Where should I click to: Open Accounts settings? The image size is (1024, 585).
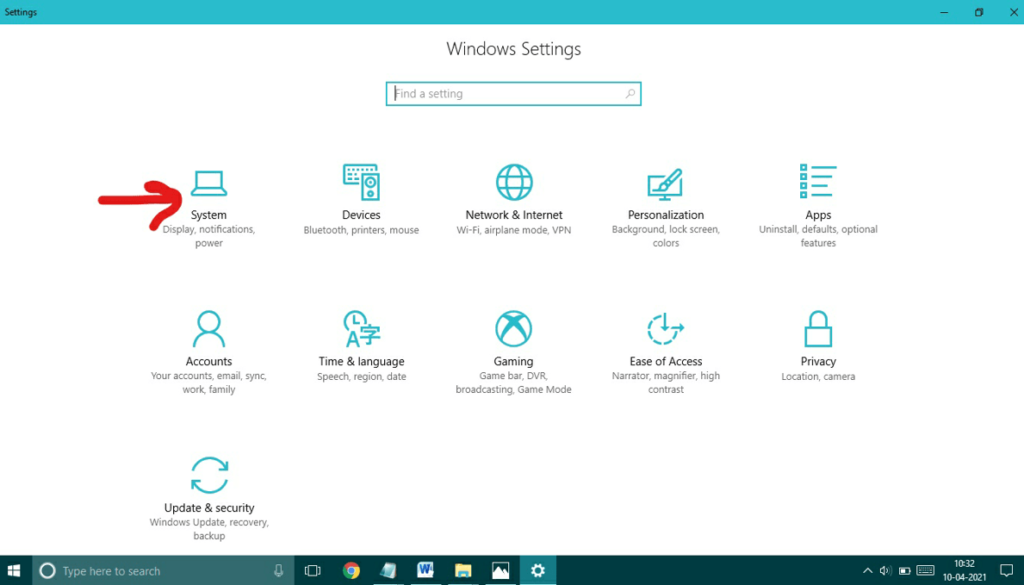coord(208,345)
